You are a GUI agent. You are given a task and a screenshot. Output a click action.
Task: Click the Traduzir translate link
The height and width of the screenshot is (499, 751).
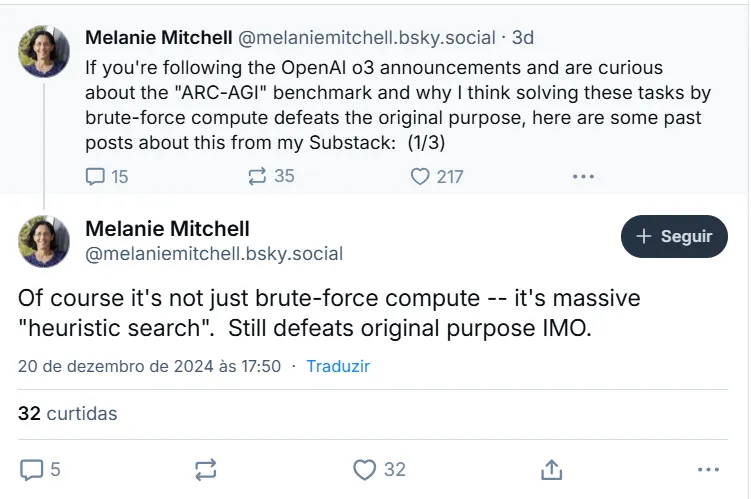(338, 366)
